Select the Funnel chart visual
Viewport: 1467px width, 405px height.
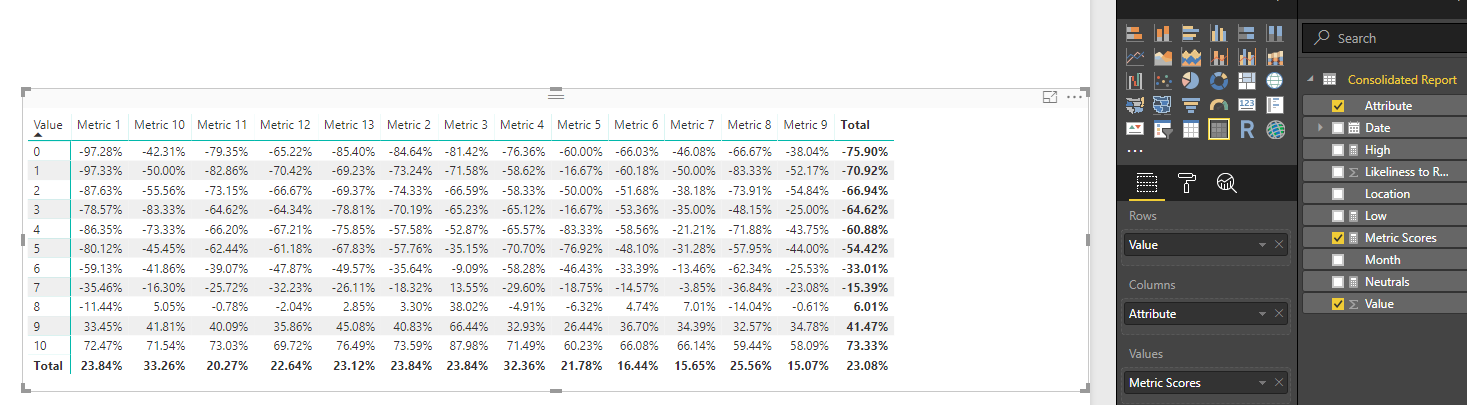(x=1191, y=105)
